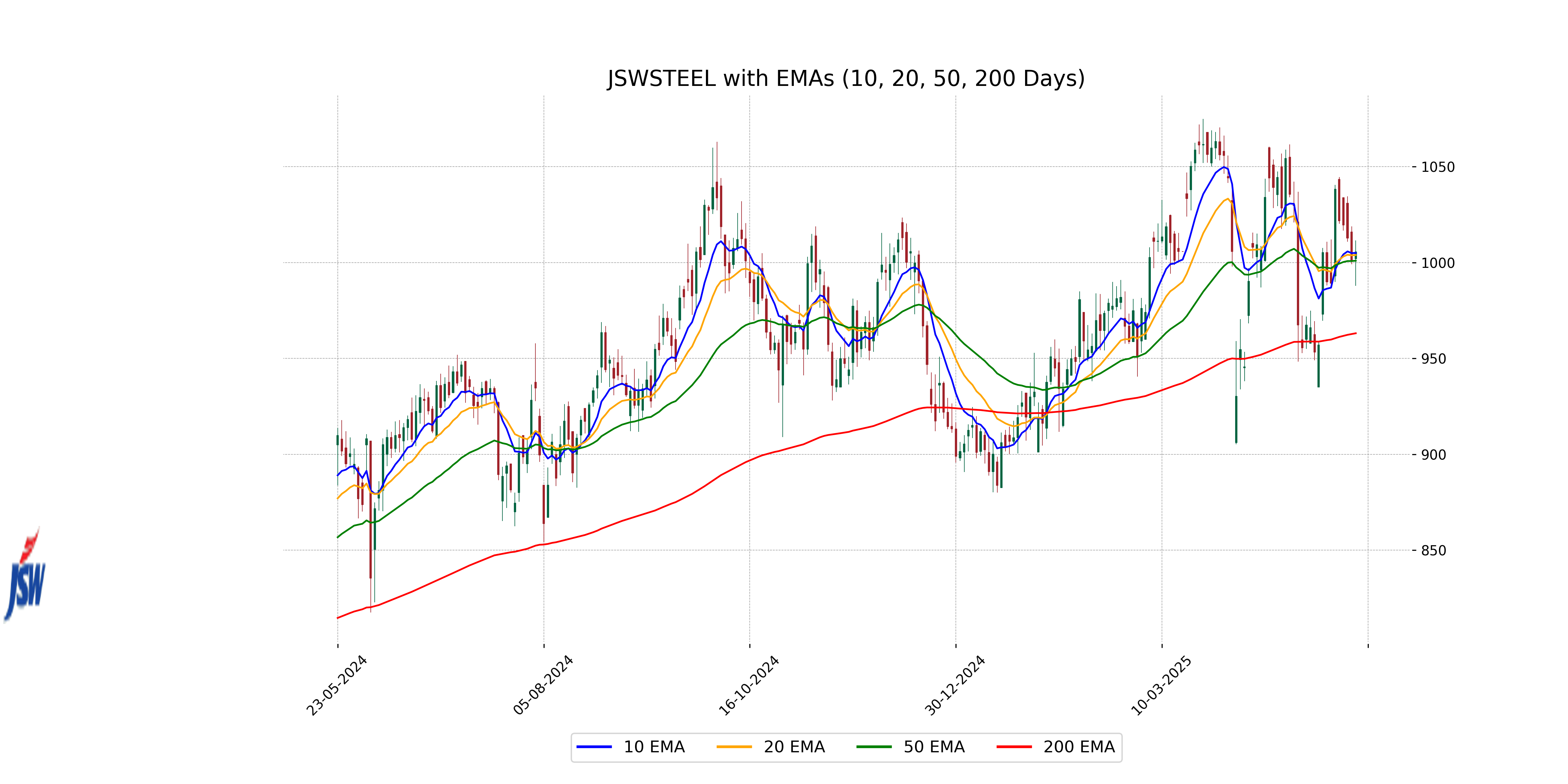Click the 30-12-2024 date axis label
The image size is (1568, 784).
coord(955,685)
